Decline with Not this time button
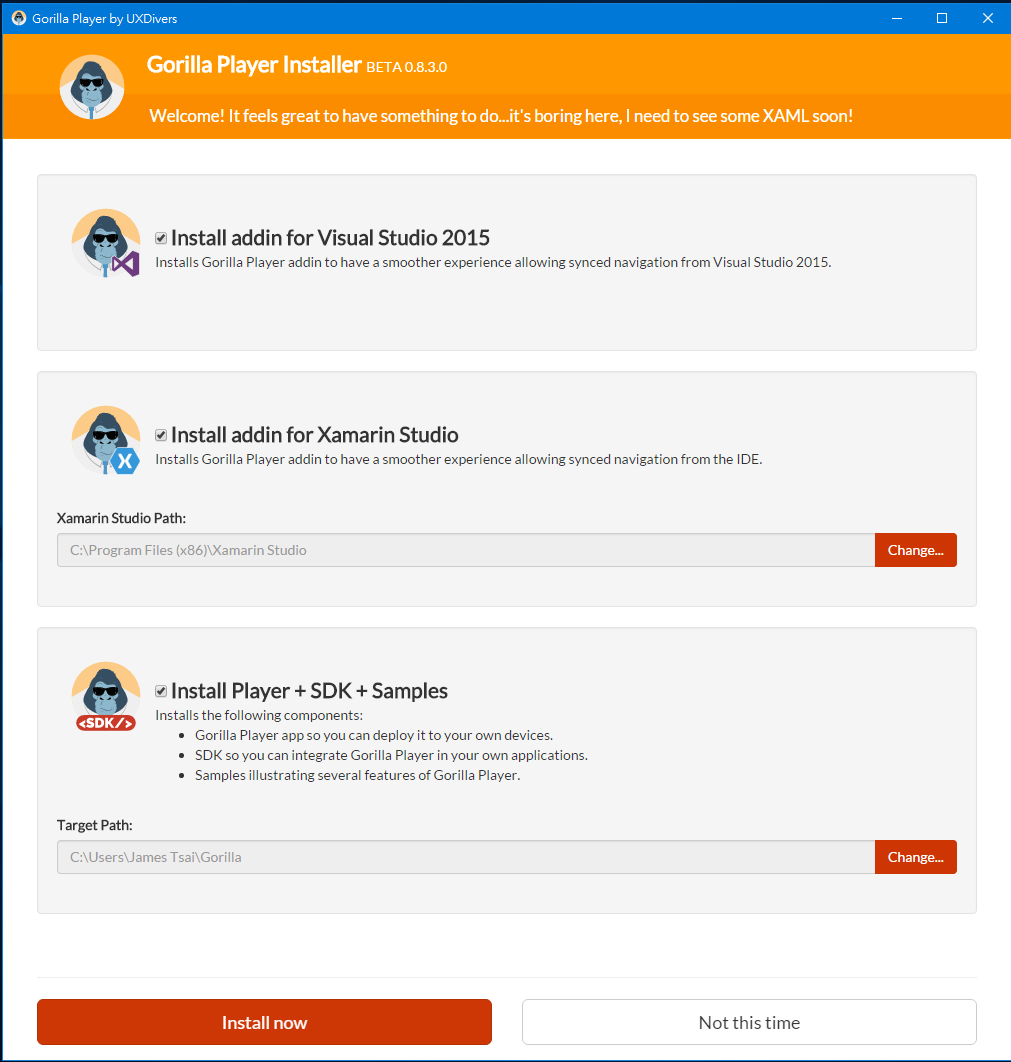Screen dimensions: 1011x1062 (749, 1022)
